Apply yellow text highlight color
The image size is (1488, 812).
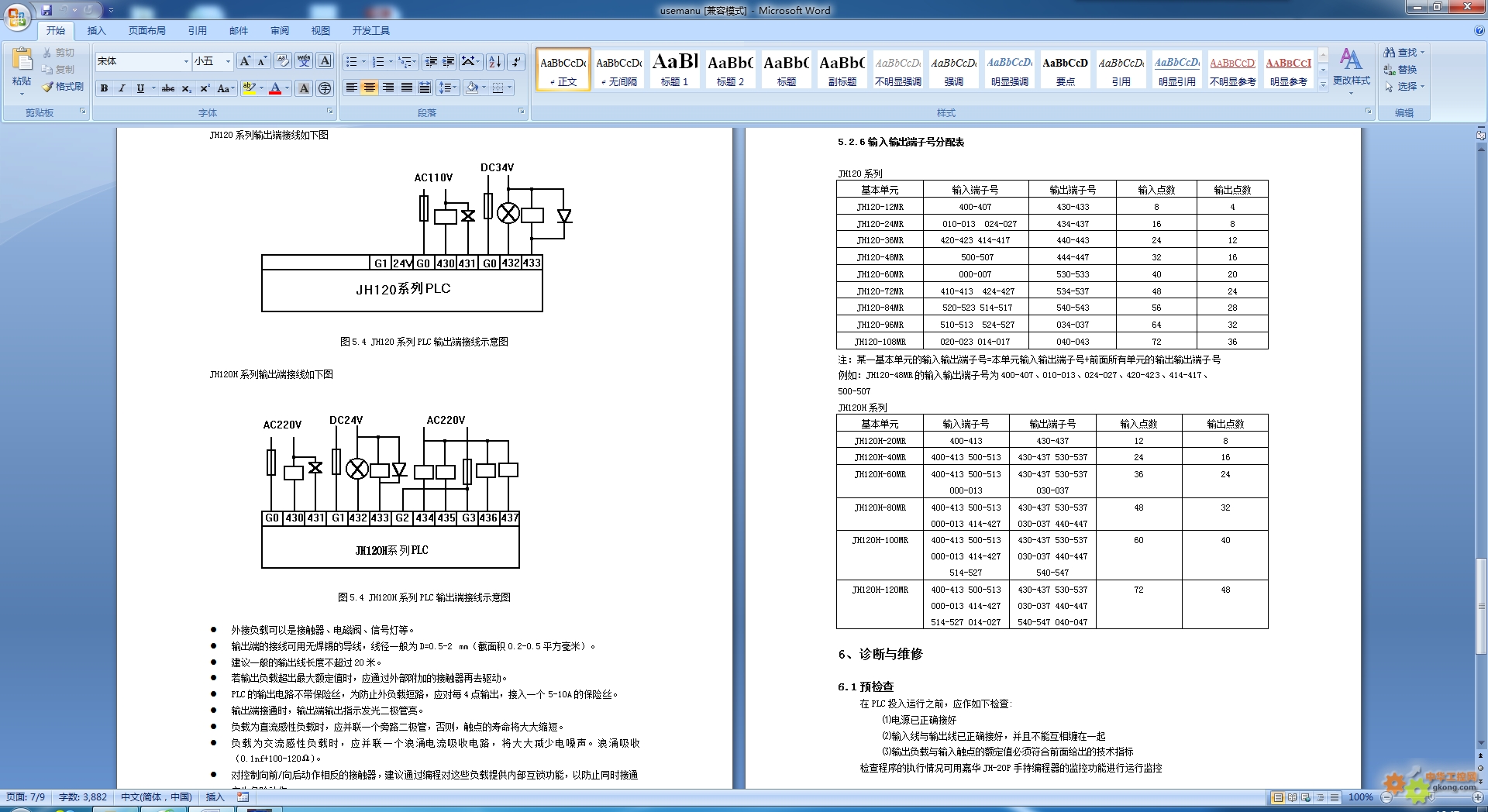[249, 88]
